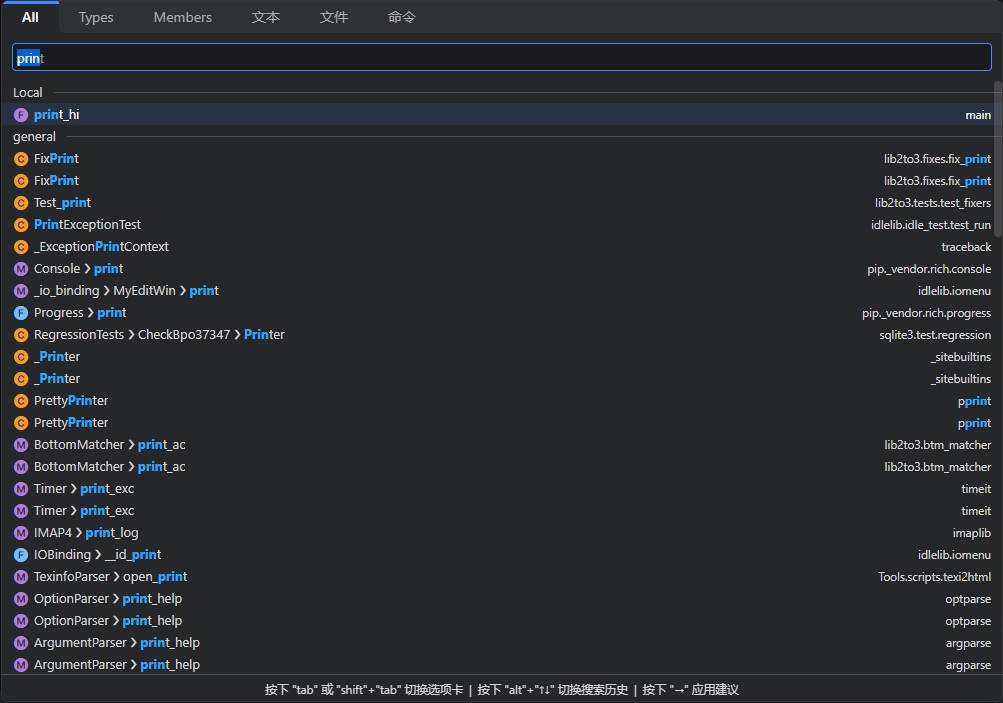Click the class icon next to Test_print
This screenshot has height=703, width=1003.
[20, 202]
